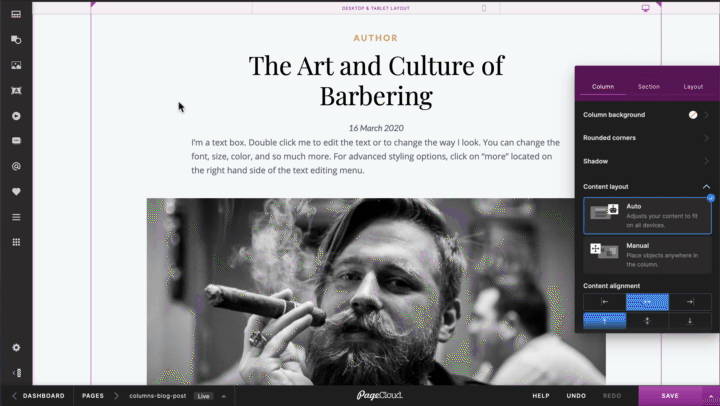Expand Rounded corners settings
This screenshot has width=720, height=406.
coord(647,138)
